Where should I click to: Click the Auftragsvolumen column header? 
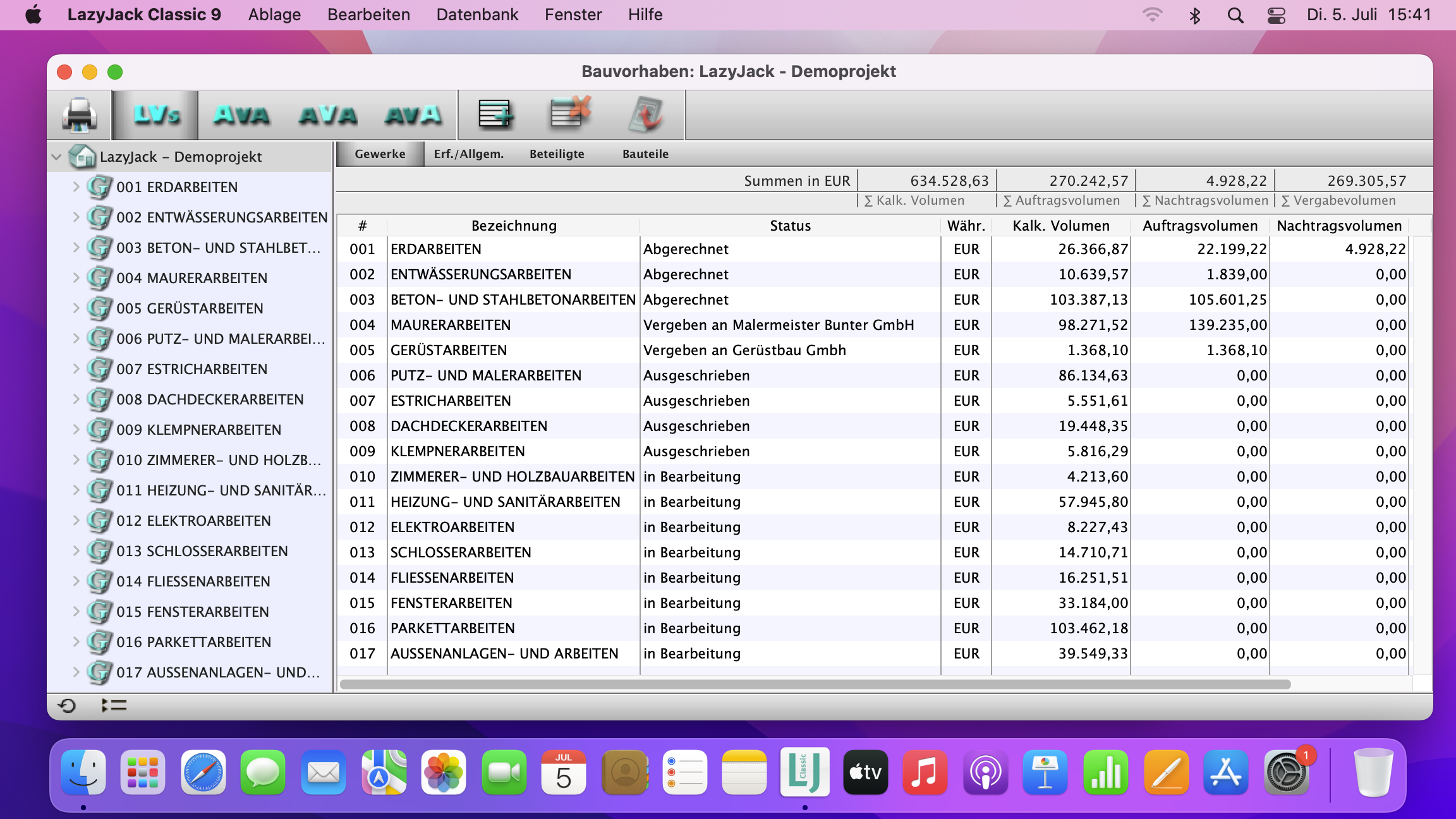pos(1200,226)
